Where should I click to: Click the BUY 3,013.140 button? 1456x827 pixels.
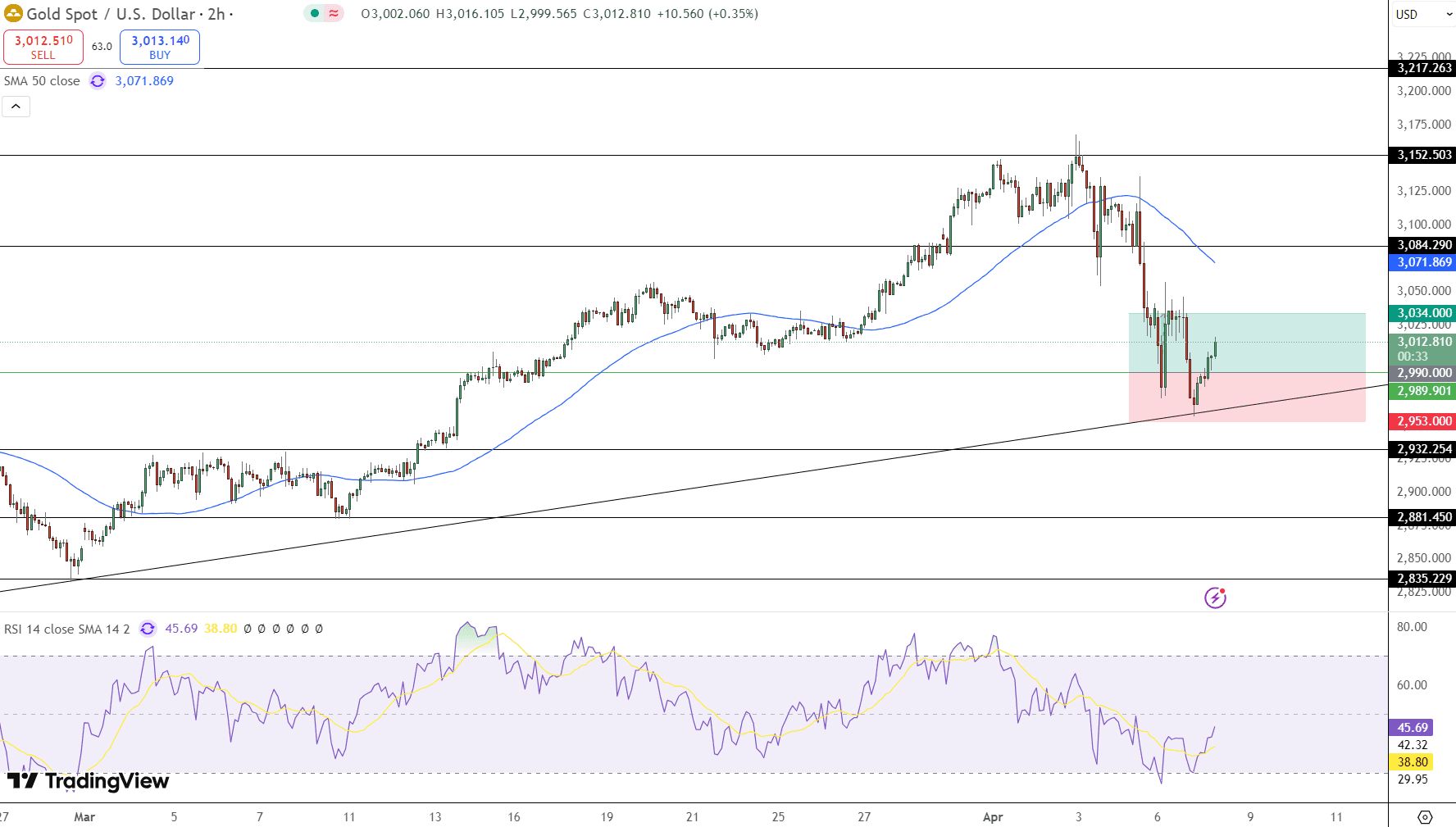click(x=160, y=47)
